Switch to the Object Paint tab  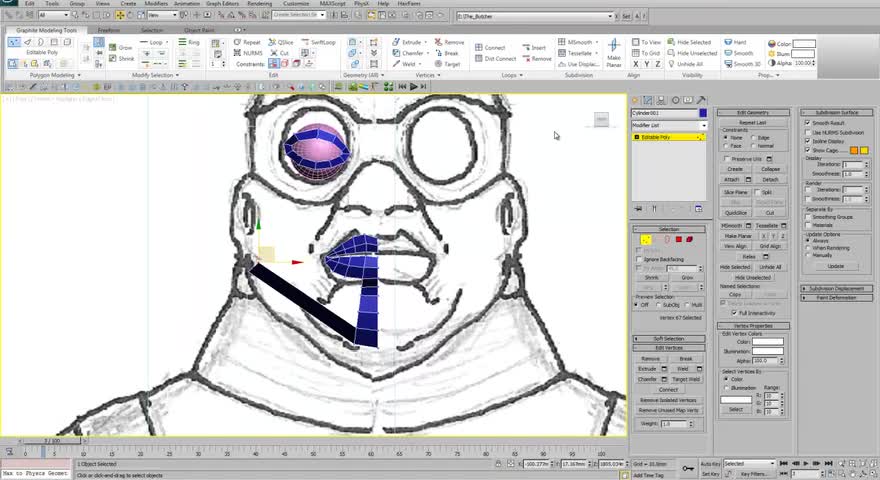(199, 30)
